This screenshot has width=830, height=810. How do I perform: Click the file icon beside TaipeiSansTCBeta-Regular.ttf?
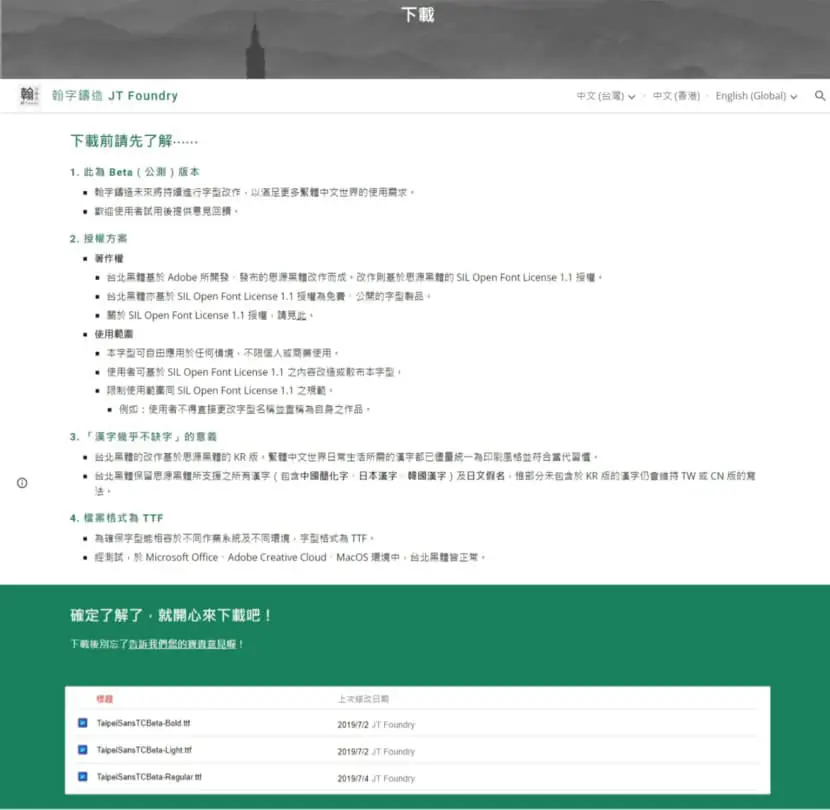pyautogui.click(x=83, y=777)
